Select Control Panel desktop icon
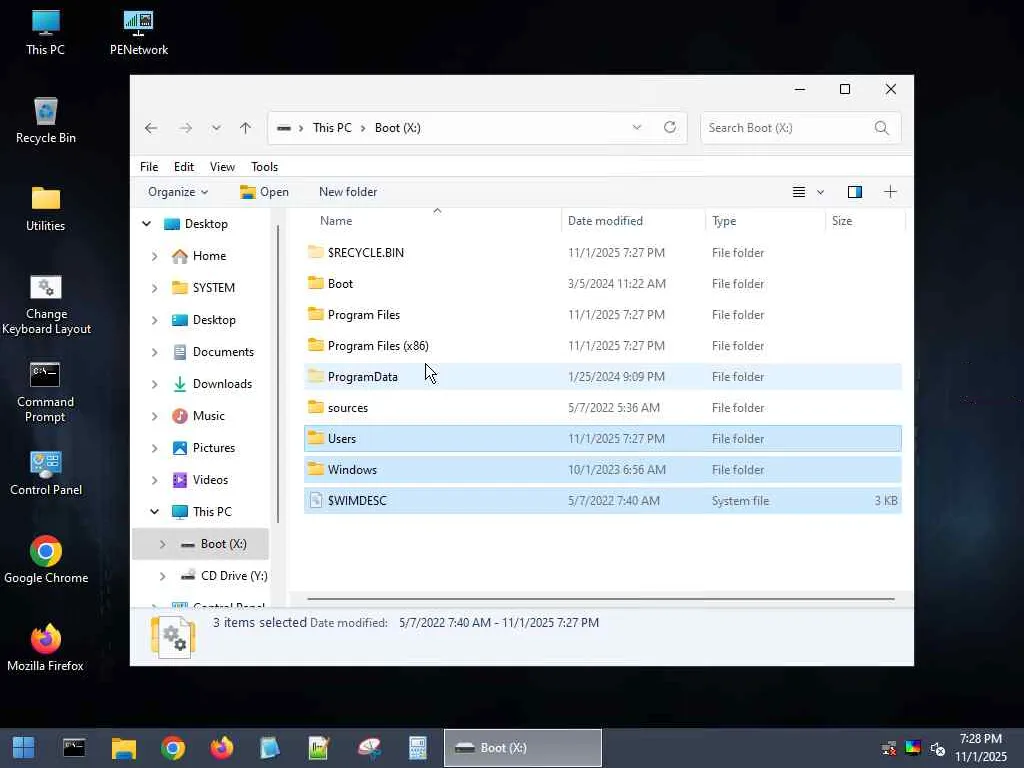Viewport: 1024px width, 768px height. tap(46, 473)
